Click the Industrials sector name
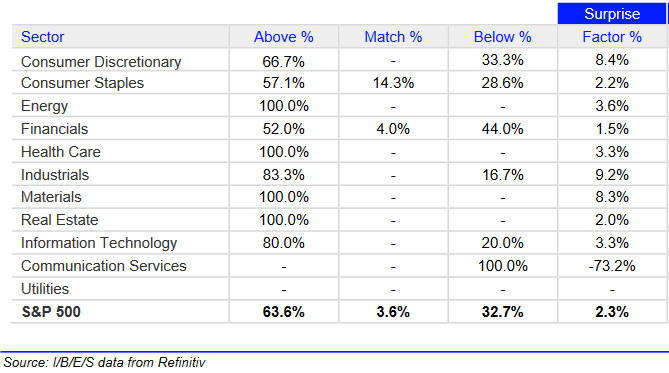The width and height of the screenshot is (669, 373). (55, 175)
